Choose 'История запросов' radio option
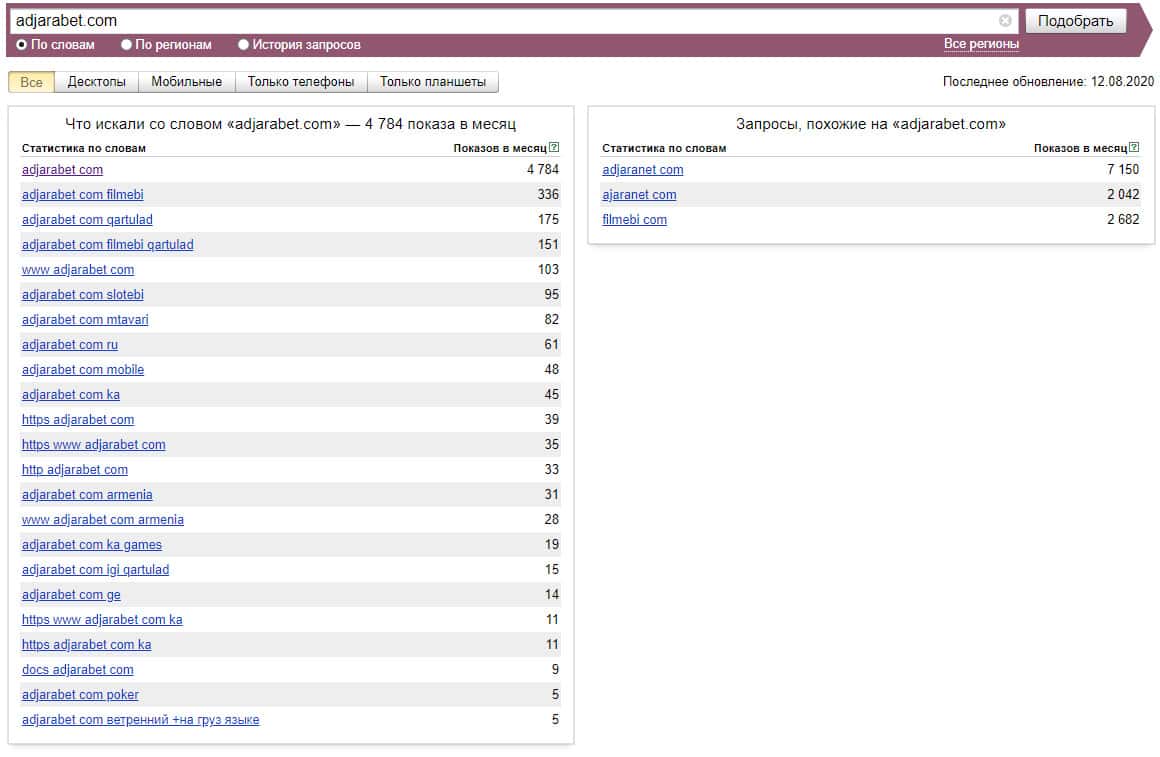The width and height of the screenshot is (1160, 757). 244,45
